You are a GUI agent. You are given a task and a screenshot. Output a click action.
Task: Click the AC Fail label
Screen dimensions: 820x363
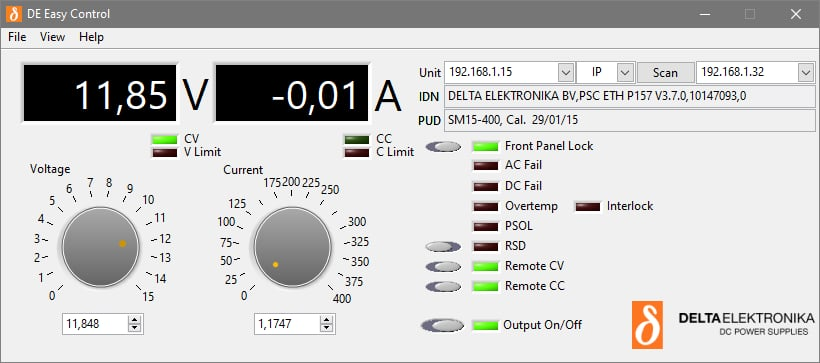523,165
